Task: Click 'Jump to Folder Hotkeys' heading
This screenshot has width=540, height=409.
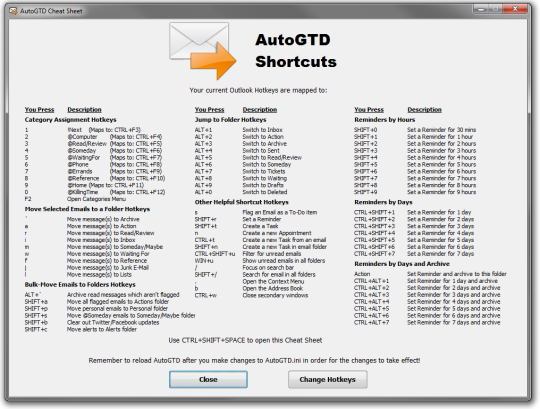Action: pyautogui.click(x=230, y=120)
